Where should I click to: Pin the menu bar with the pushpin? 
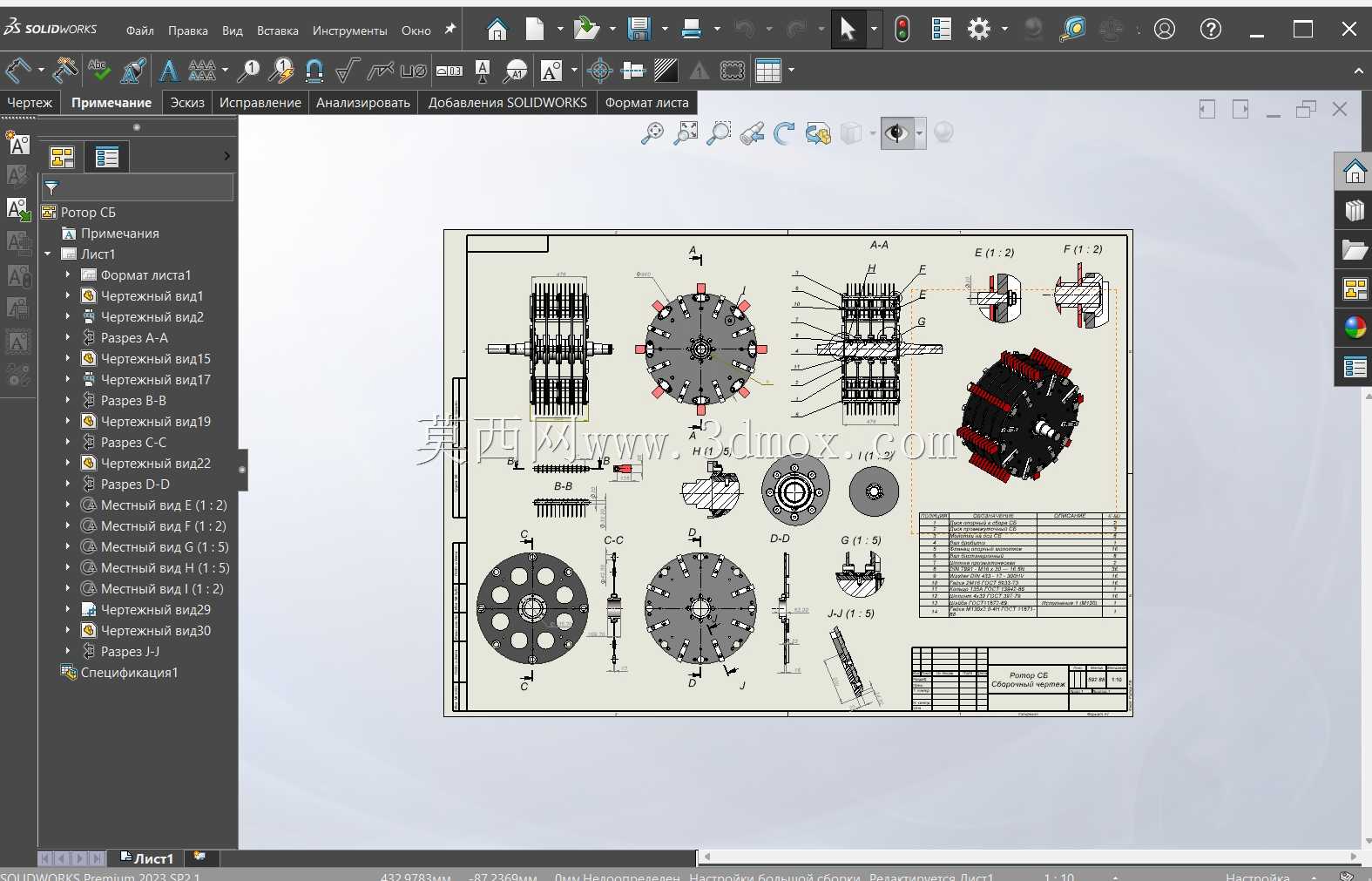[x=450, y=30]
